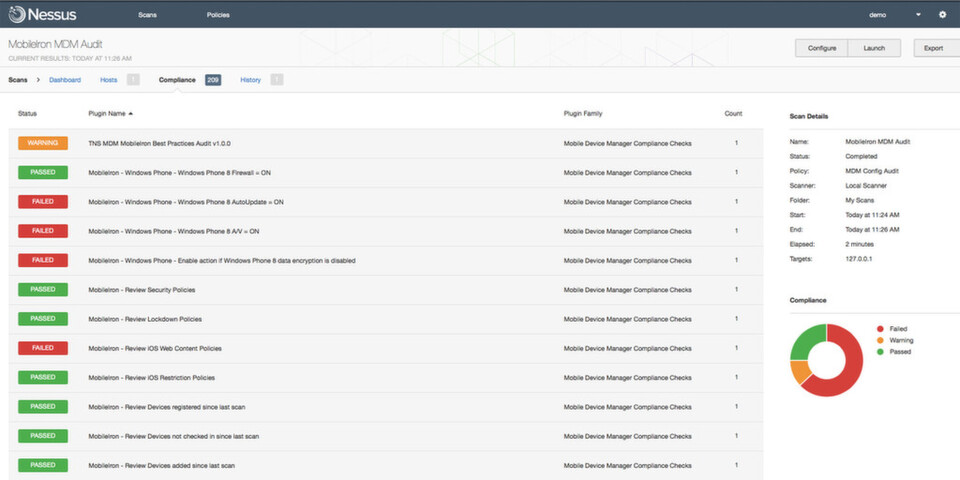
Task: Click the Export button
Action: [x=937, y=48]
